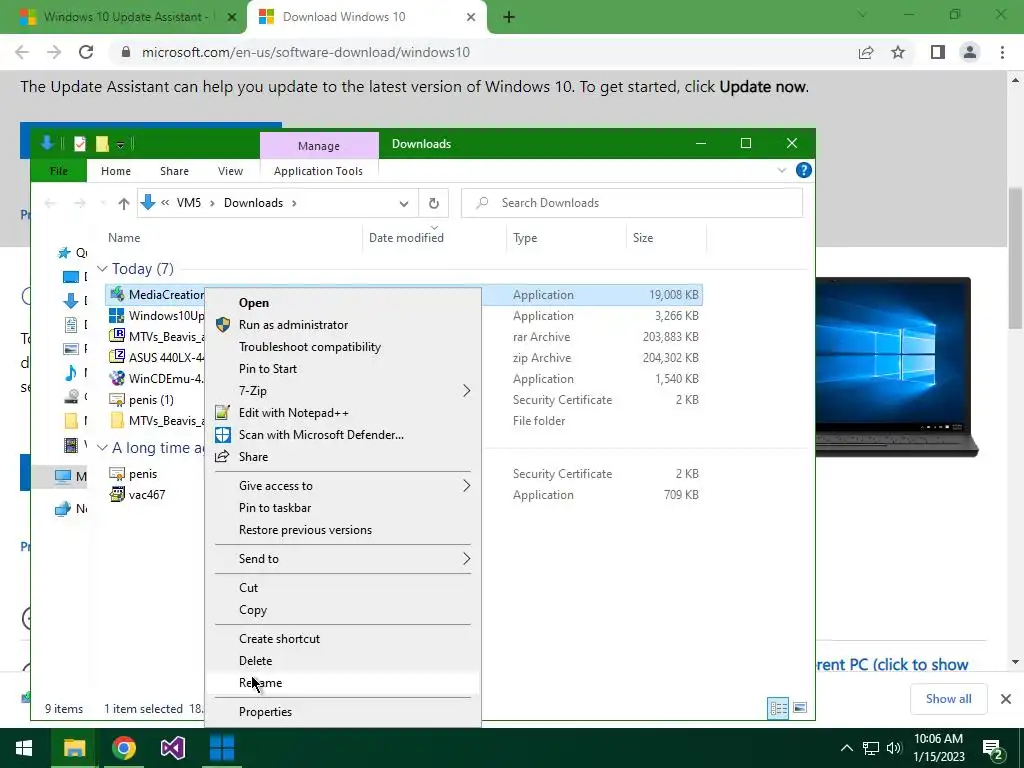Open Customize Quick Access Toolbar dropdown

pos(120,145)
